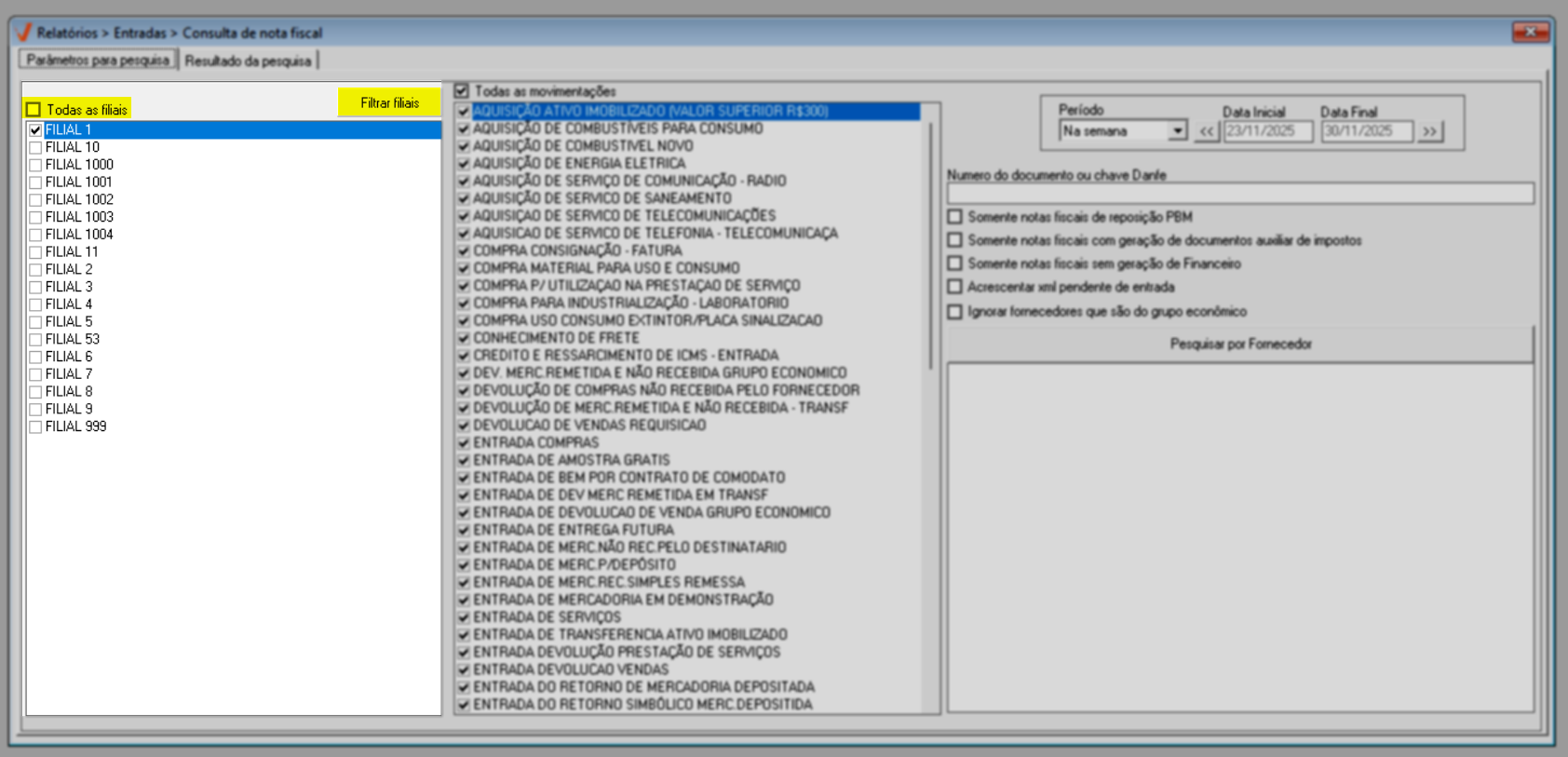Tick the FILIAL 1000 checkbox
Screen dimensions: 1568x757
coord(35,165)
